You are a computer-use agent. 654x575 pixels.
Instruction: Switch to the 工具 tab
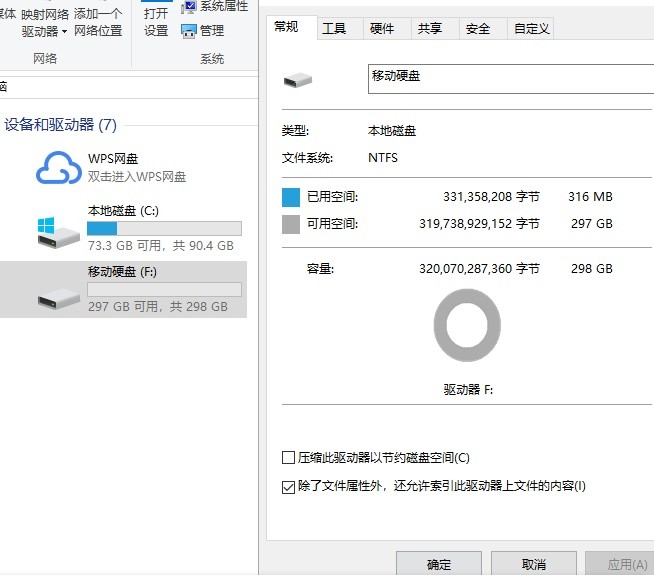(x=340, y=28)
